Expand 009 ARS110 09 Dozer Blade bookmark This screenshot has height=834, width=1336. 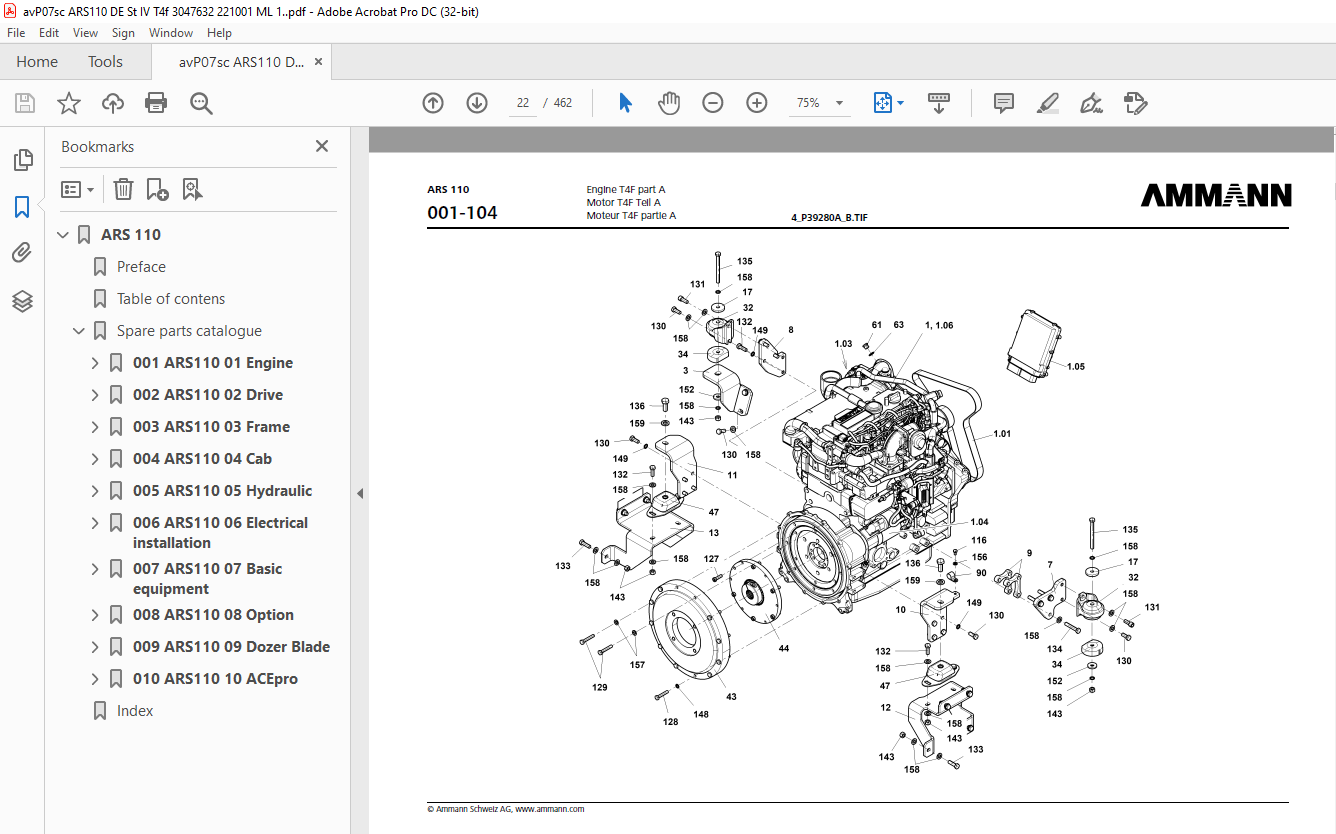tap(96, 647)
